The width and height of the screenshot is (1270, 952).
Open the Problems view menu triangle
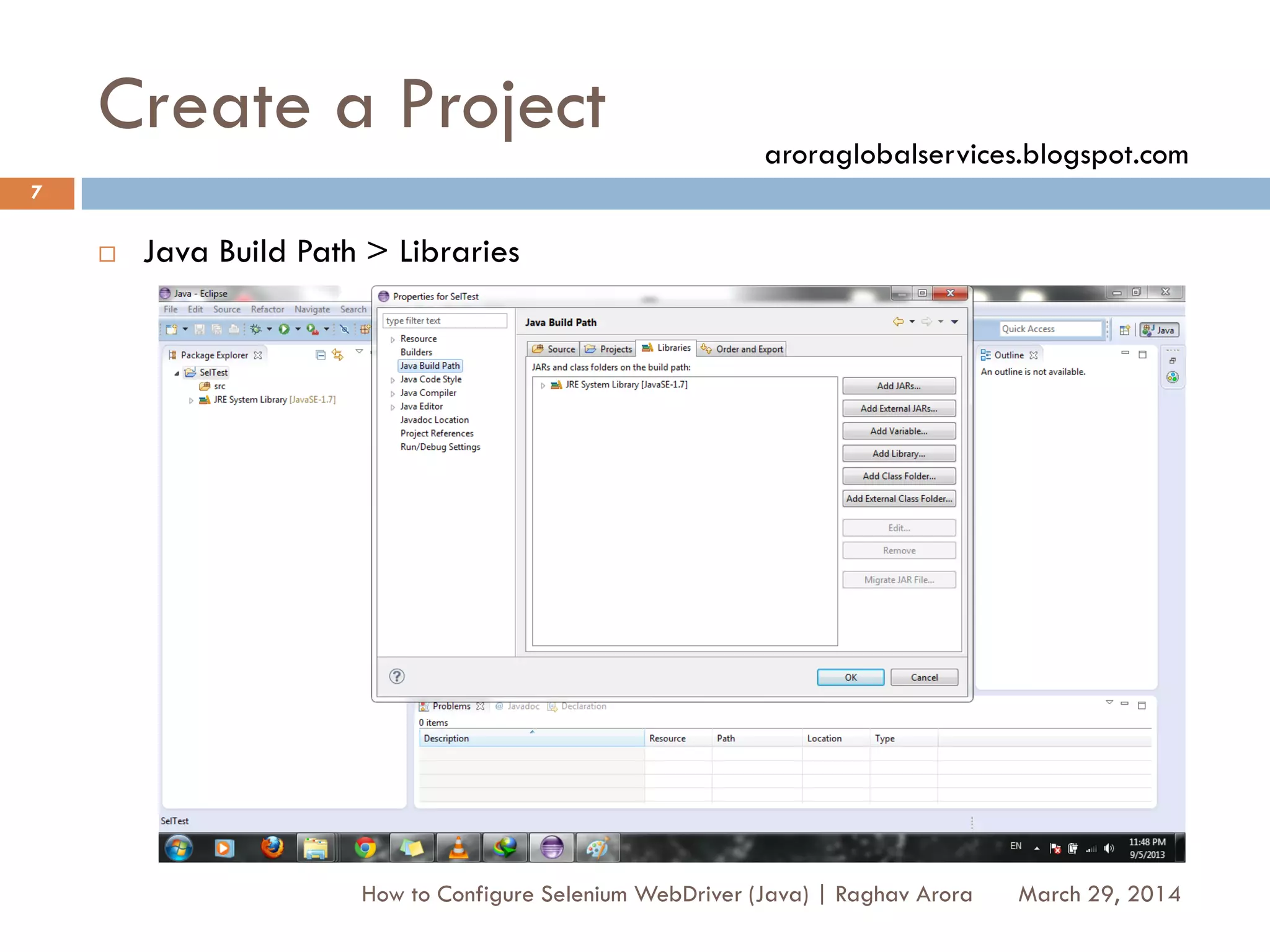[x=1109, y=702]
